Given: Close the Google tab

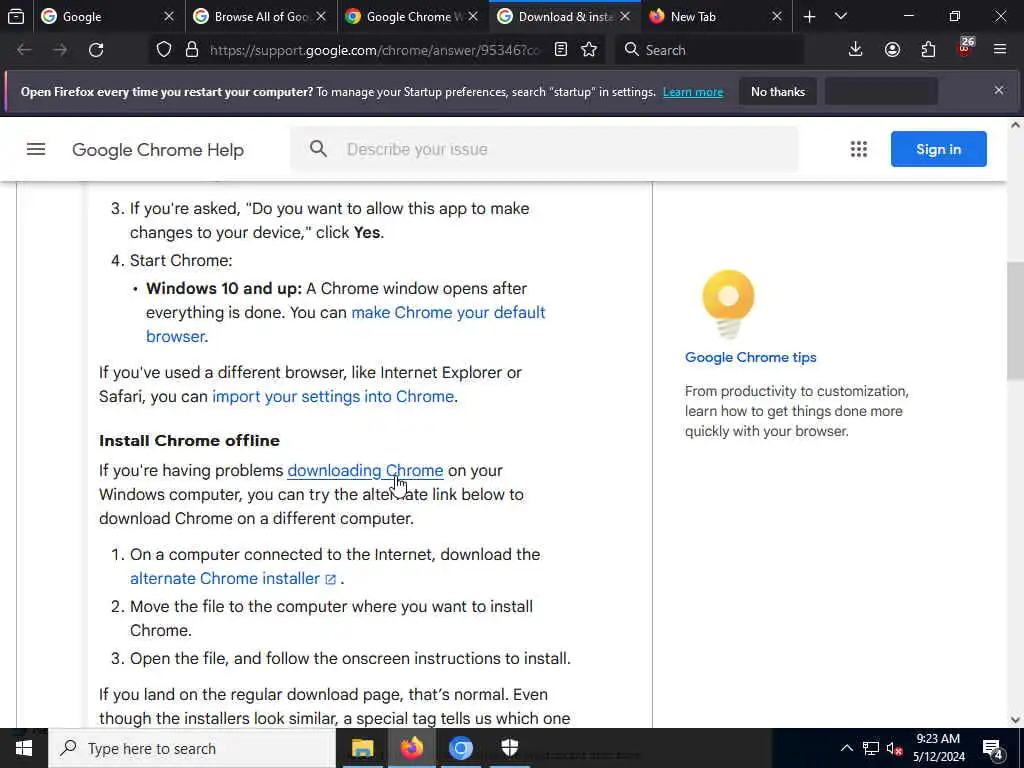Looking at the screenshot, I should [168, 16].
